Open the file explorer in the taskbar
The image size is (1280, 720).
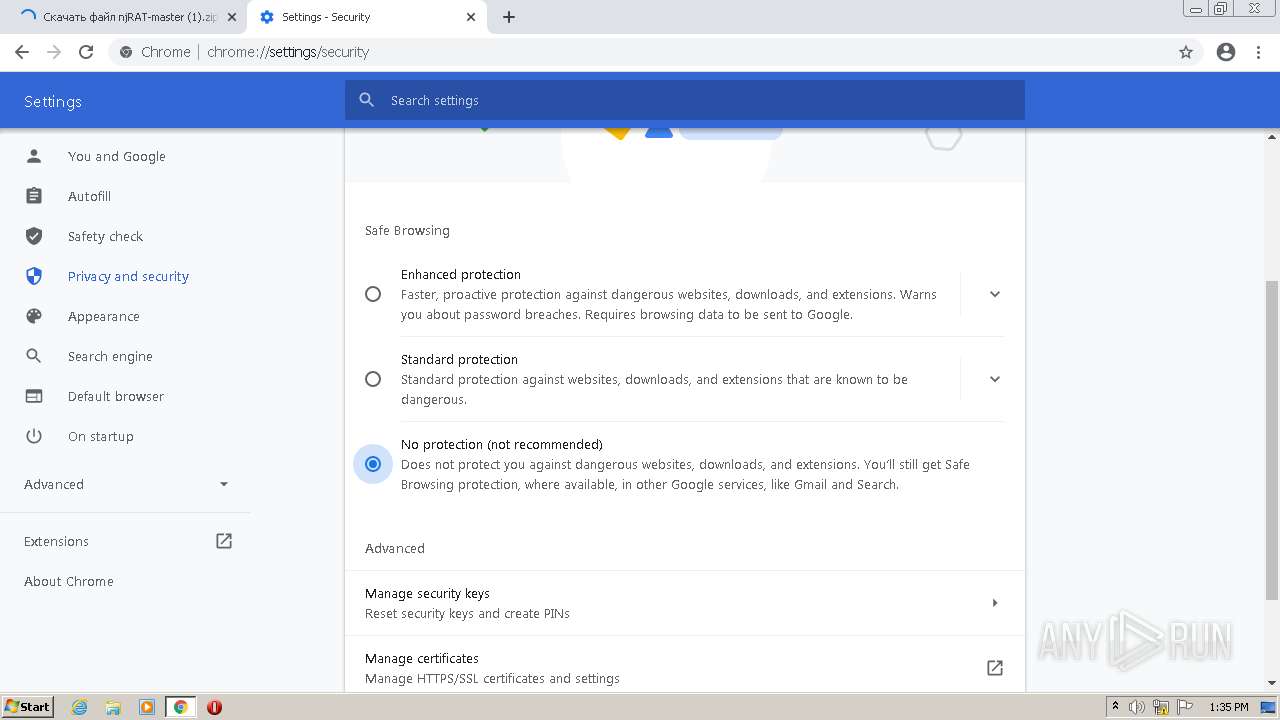coord(113,707)
